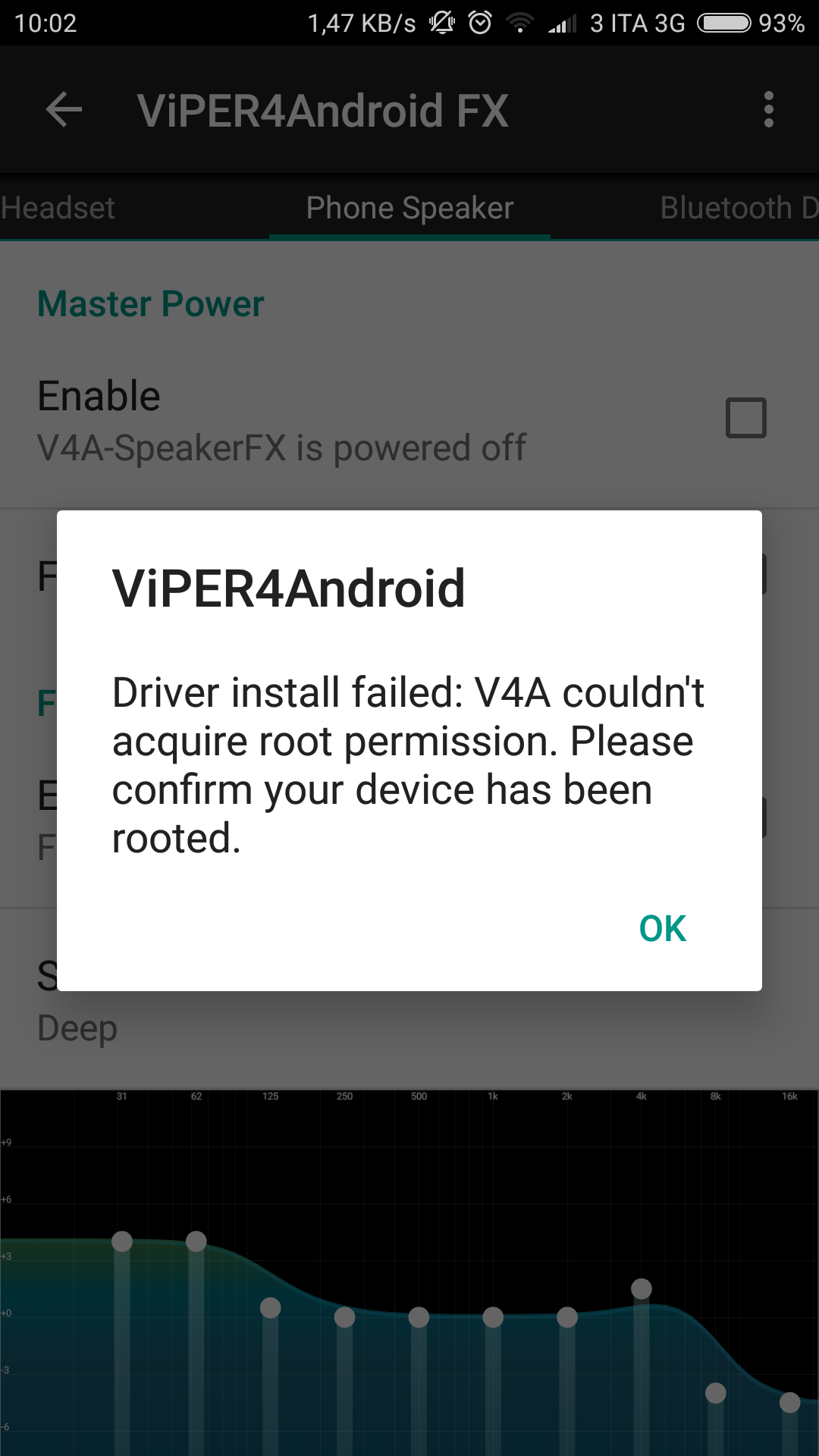Tap the Wi-Fi status icon
The height and width of the screenshot is (1456, 819).
click(520, 23)
